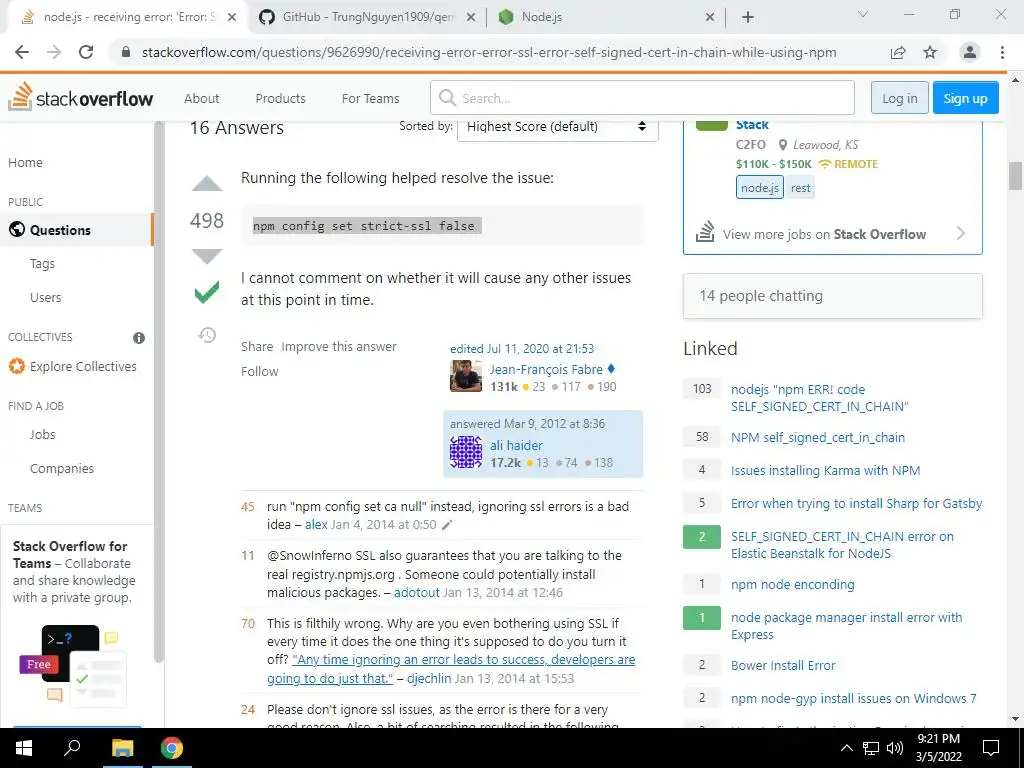Go to Home in left sidebar
The image size is (1024, 768).
click(x=25, y=163)
